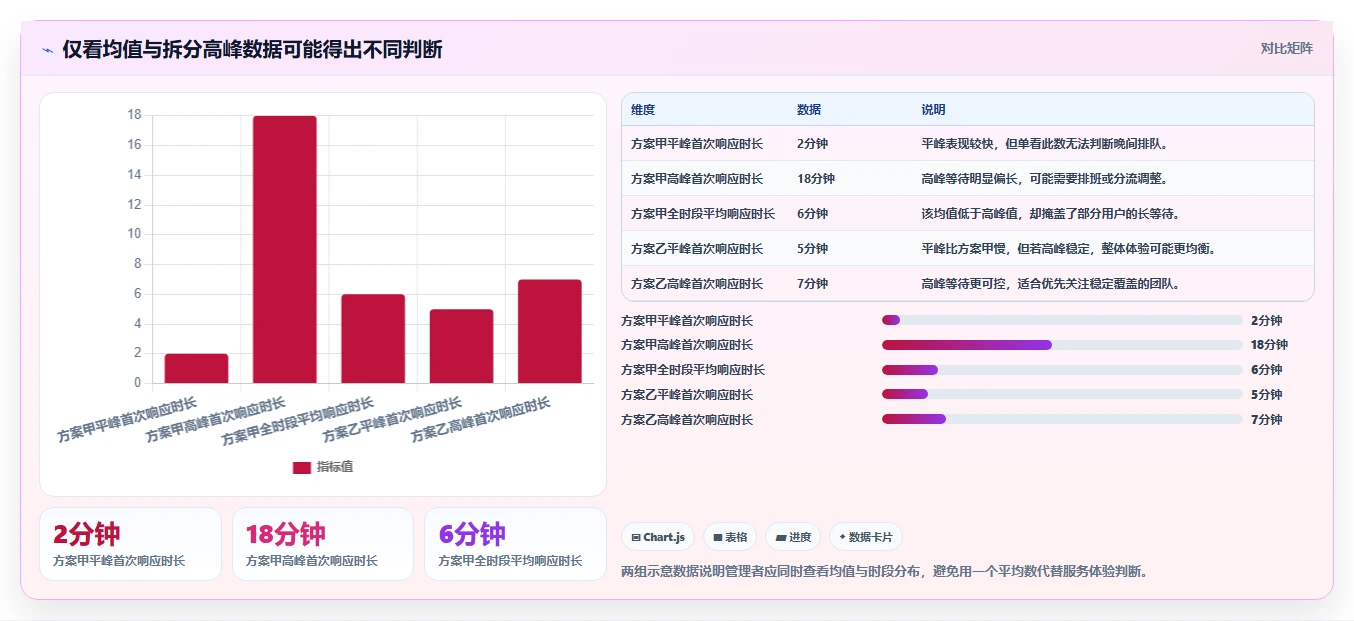
Task: Click the tallest bar 方案甲高峰首次响应时长
Action: (284, 249)
